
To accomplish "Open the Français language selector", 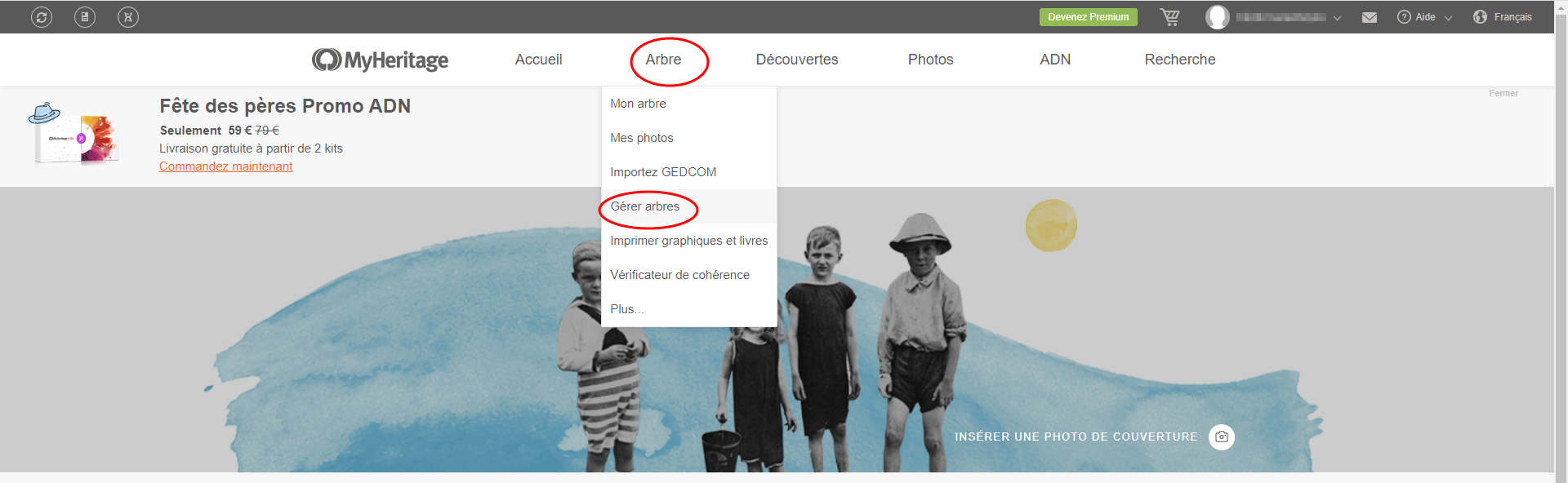I will coord(1503,17).
